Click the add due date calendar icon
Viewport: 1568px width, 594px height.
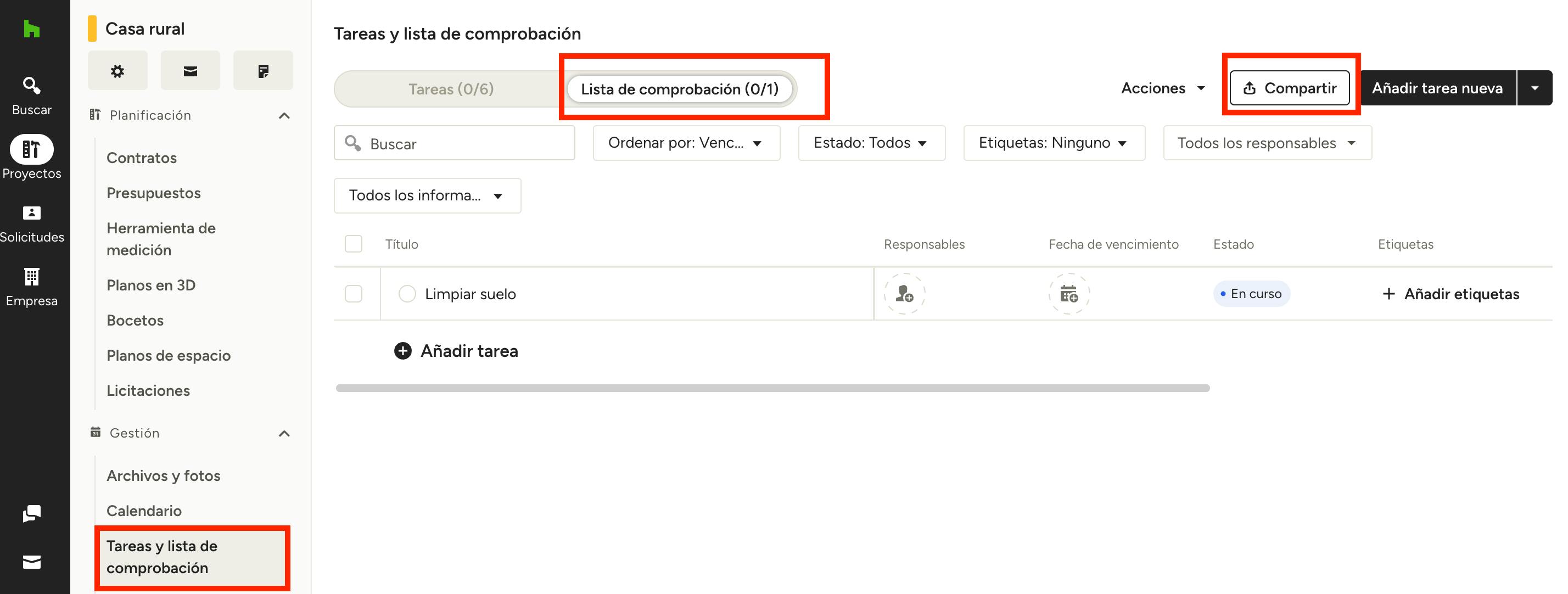click(1068, 294)
